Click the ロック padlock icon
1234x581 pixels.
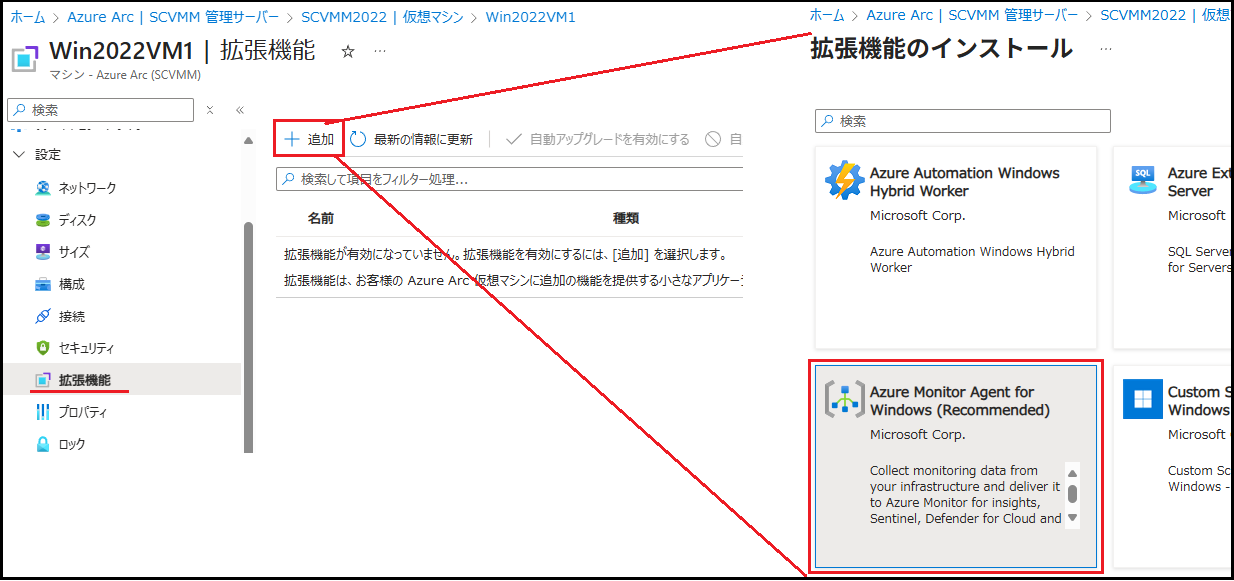tap(43, 444)
